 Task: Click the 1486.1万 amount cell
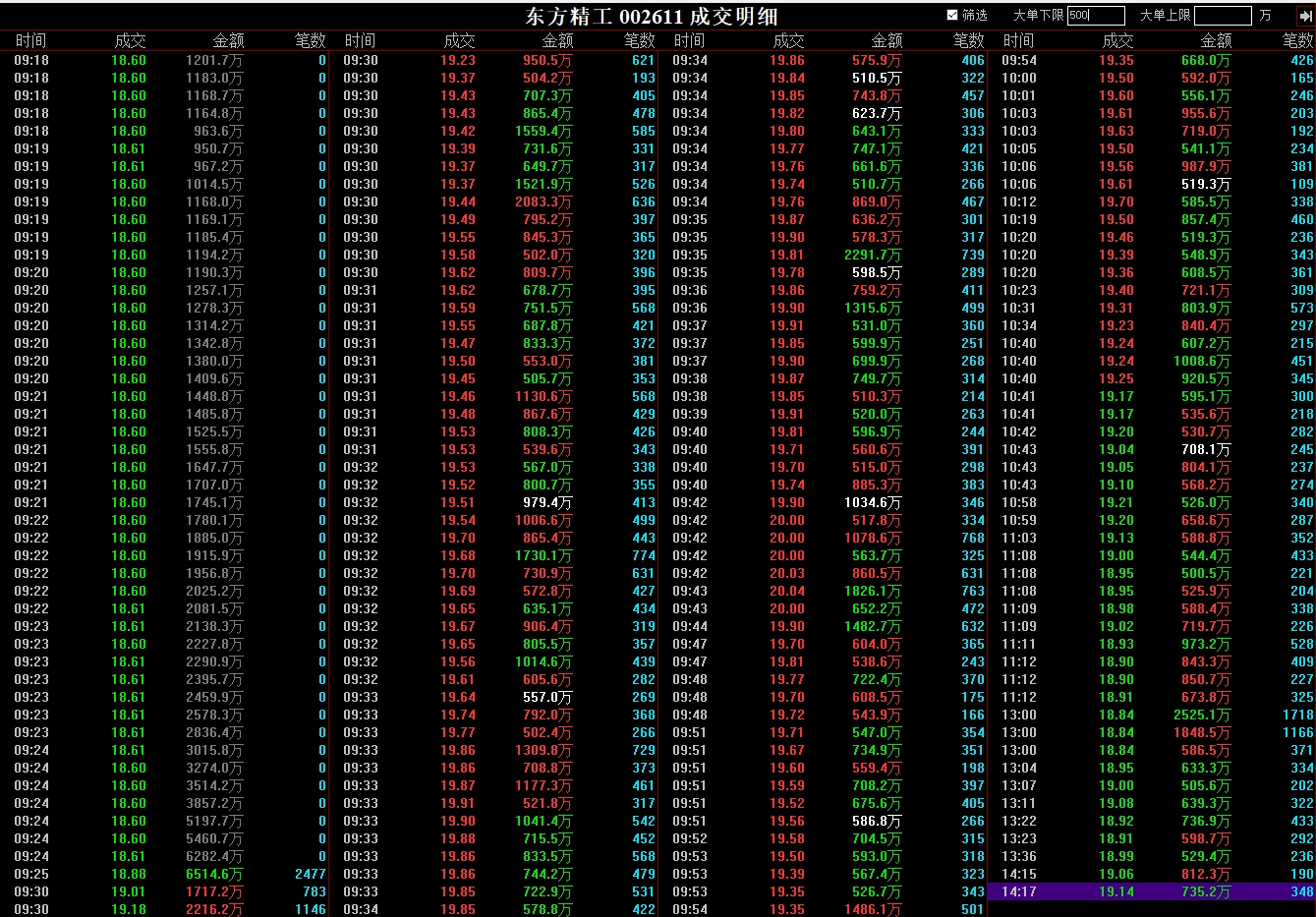pos(873,909)
